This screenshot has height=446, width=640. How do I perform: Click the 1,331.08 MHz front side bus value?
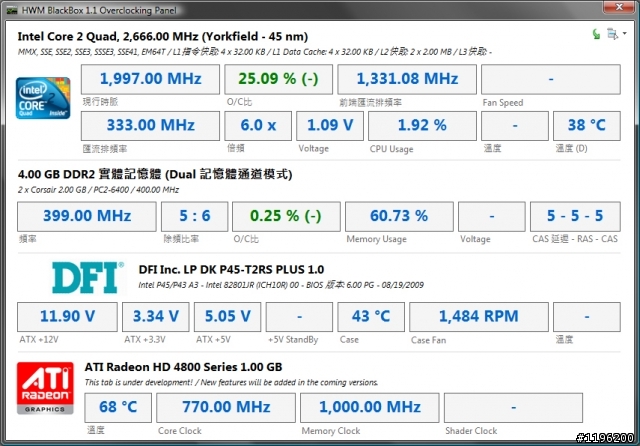(407, 79)
